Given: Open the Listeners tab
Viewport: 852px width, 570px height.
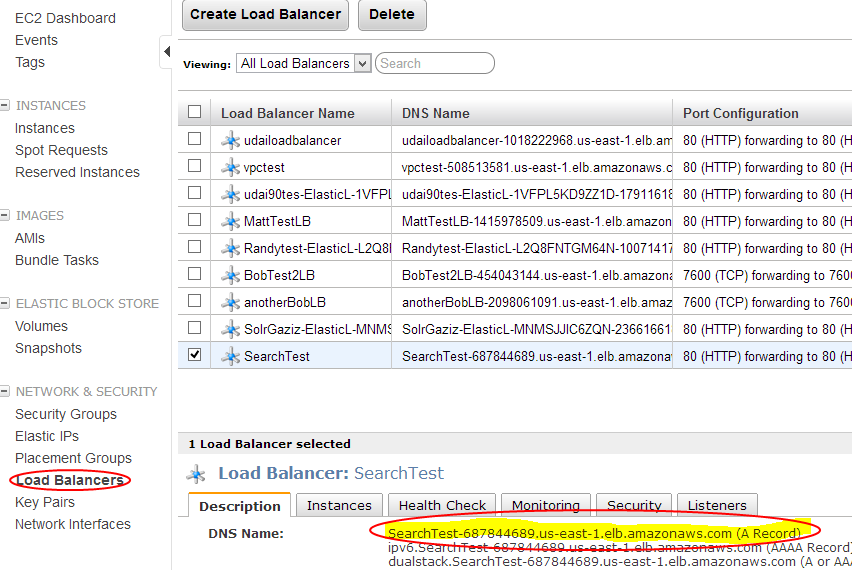Looking at the screenshot, I should click(717, 505).
